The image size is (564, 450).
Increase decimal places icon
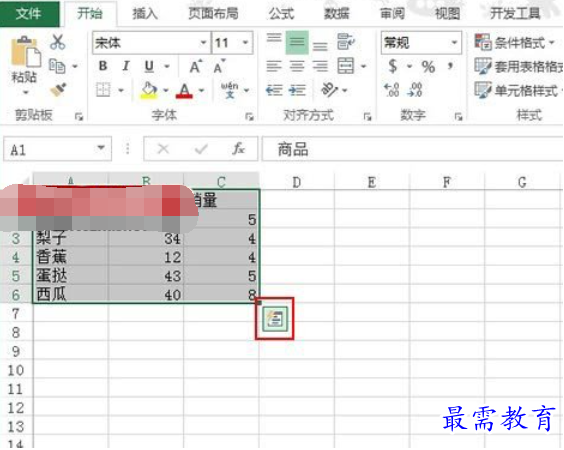[x=392, y=90]
